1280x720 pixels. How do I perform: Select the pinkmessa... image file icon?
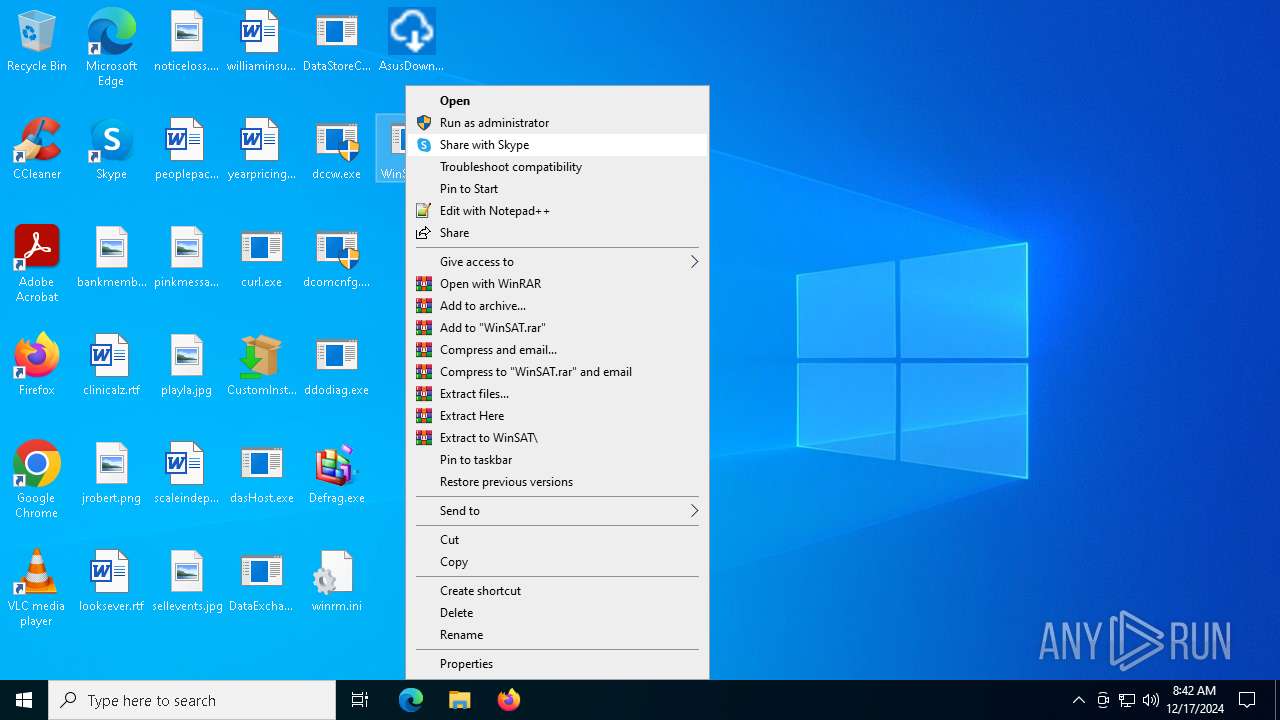186,257
